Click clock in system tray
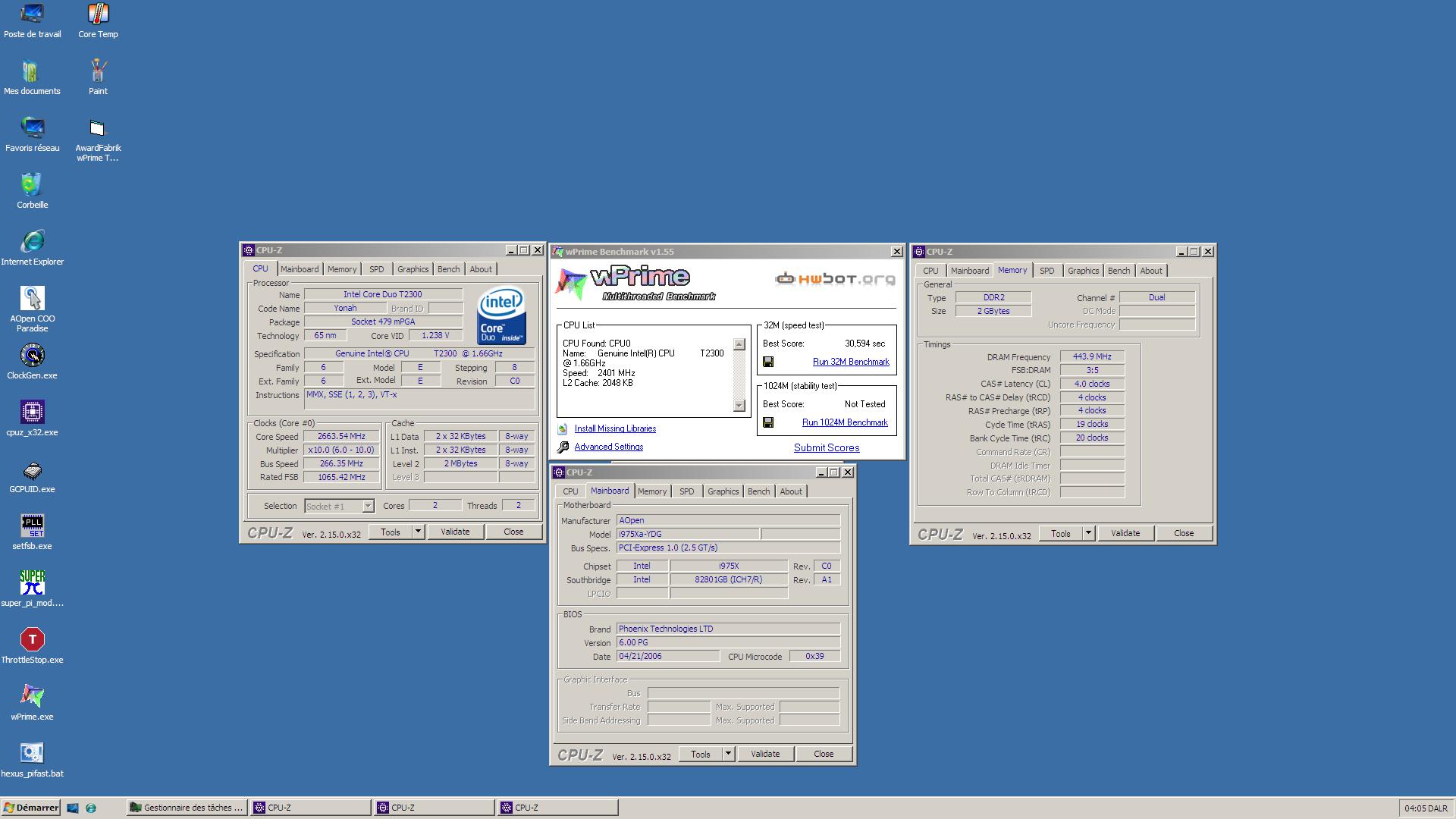The height and width of the screenshot is (819, 1456). [x=1426, y=808]
